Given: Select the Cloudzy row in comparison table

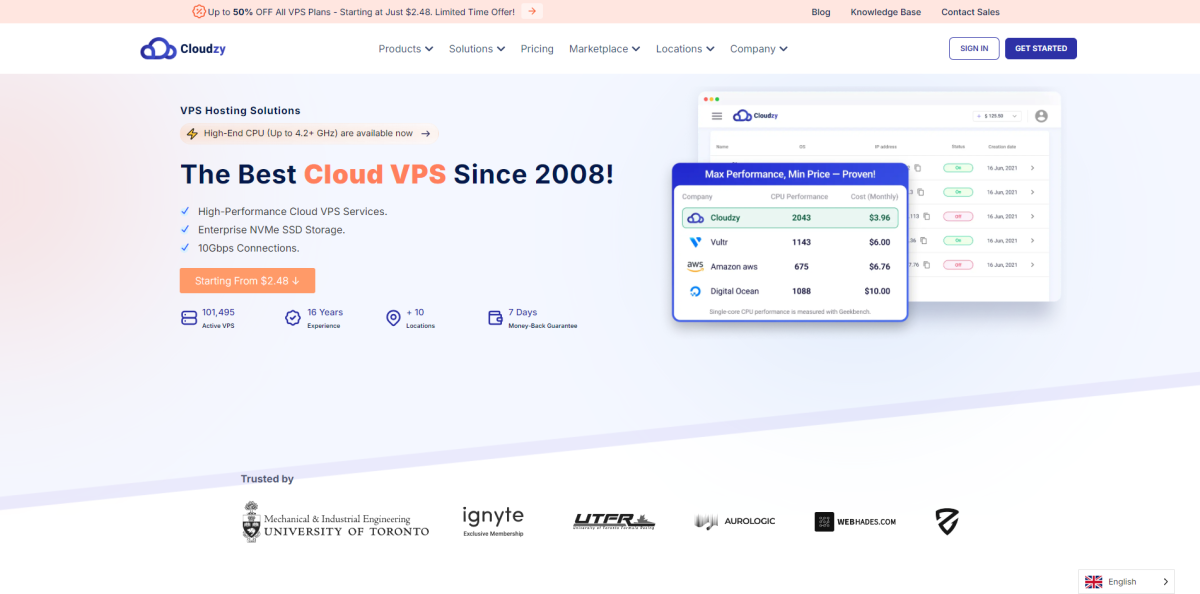Looking at the screenshot, I should [790, 217].
